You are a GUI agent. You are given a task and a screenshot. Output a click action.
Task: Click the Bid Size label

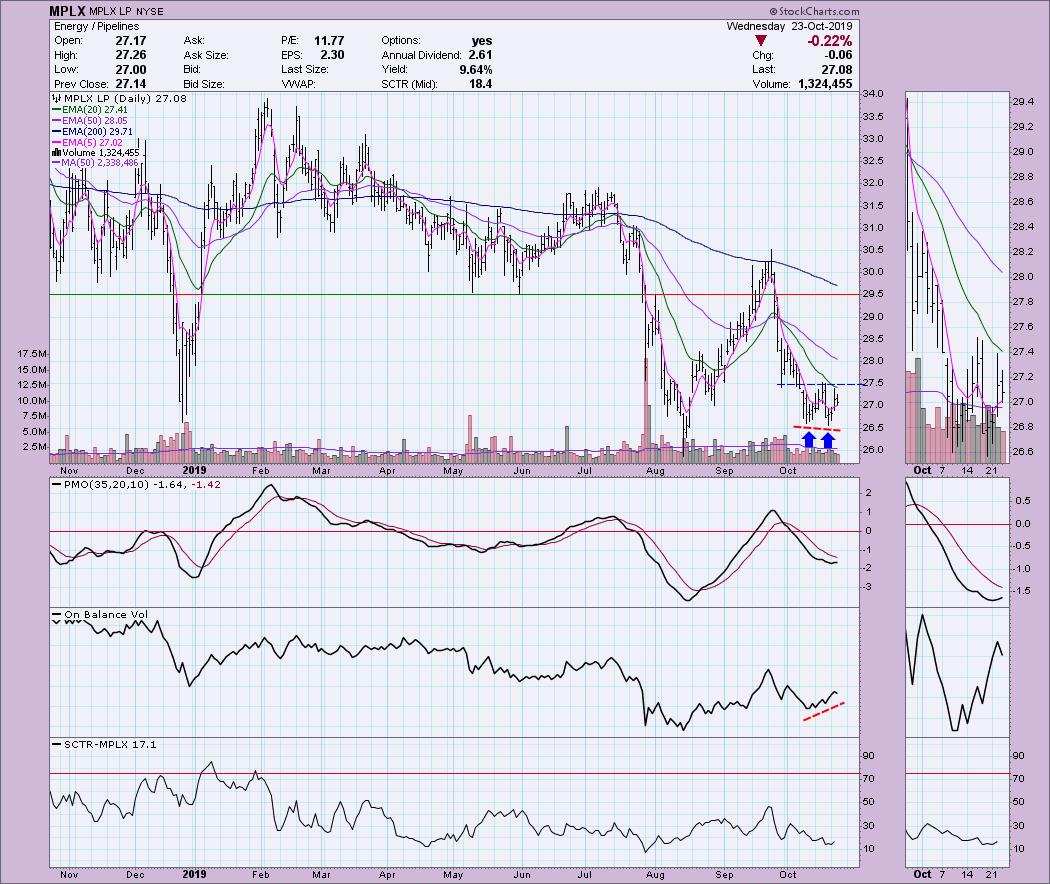tap(204, 84)
